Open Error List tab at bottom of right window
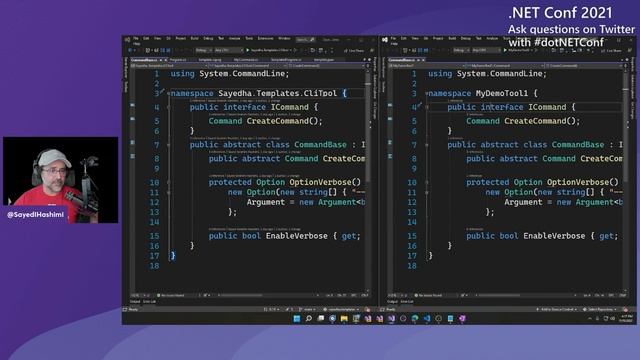Screen dimensions: 640x360 pos(407,302)
